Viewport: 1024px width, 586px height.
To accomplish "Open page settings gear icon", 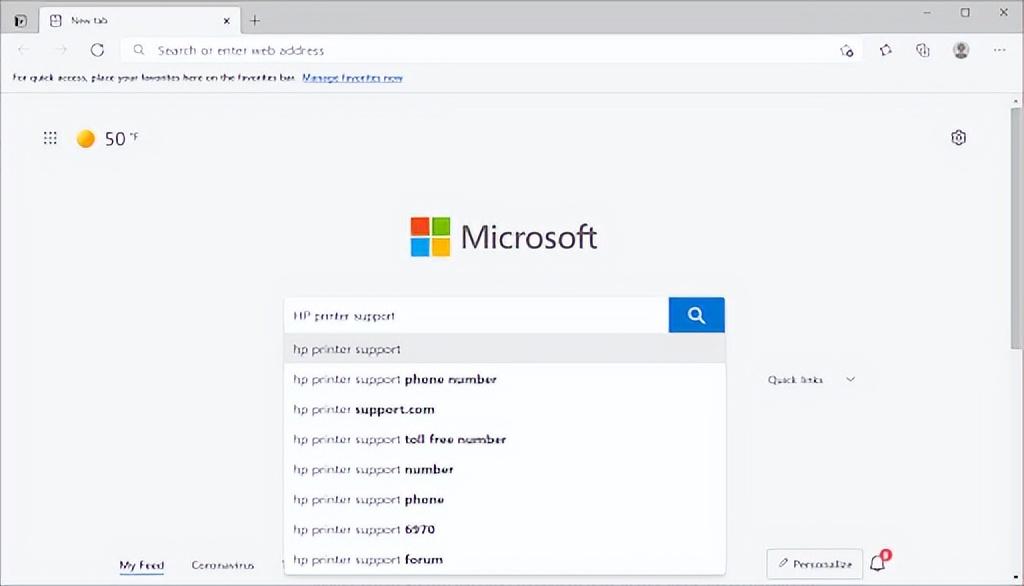I will (958, 138).
